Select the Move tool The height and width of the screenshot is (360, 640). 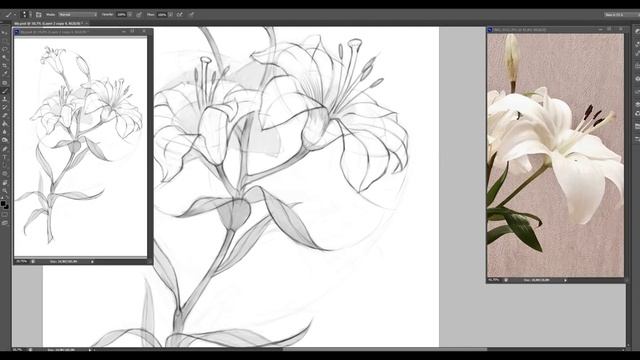pyautogui.click(x=4, y=33)
